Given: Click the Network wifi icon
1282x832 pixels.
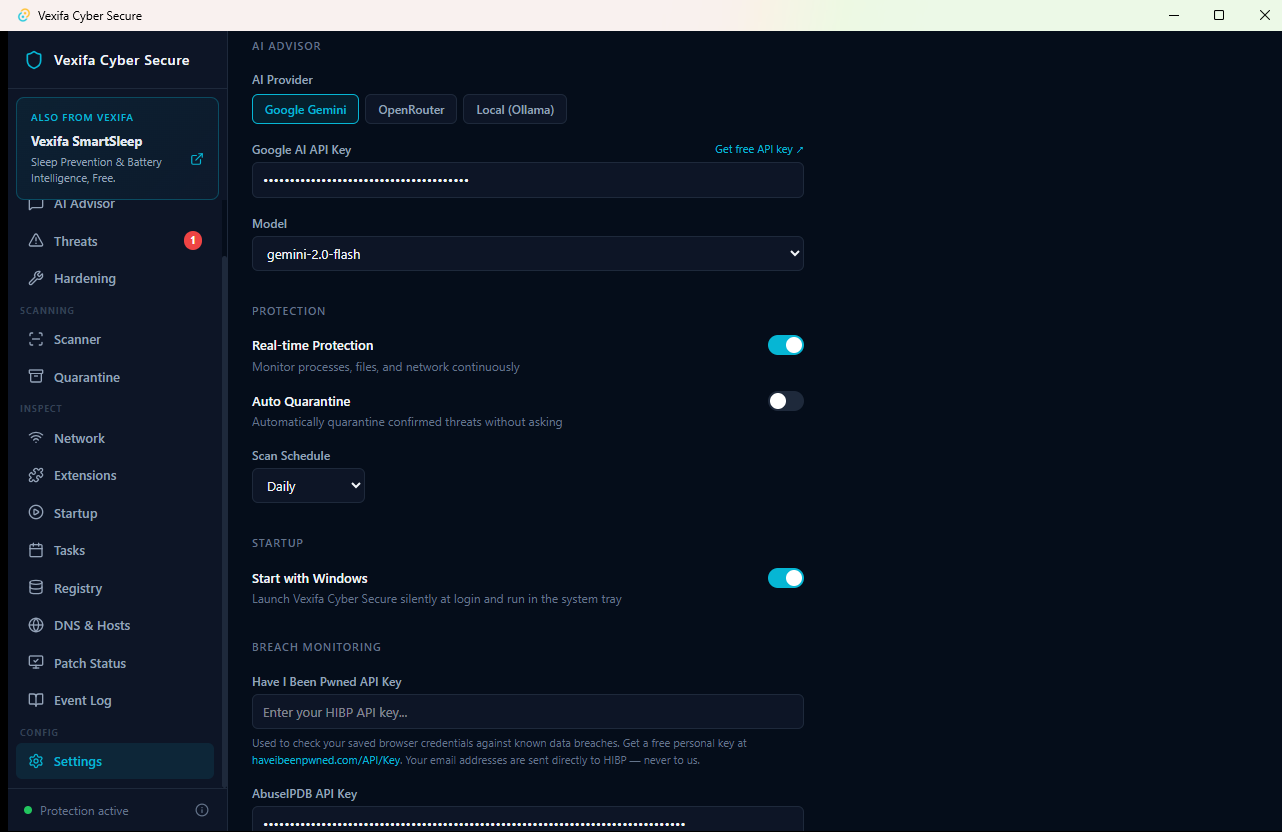Looking at the screenshot, I should pyautogui.click(x=36, y=438).
